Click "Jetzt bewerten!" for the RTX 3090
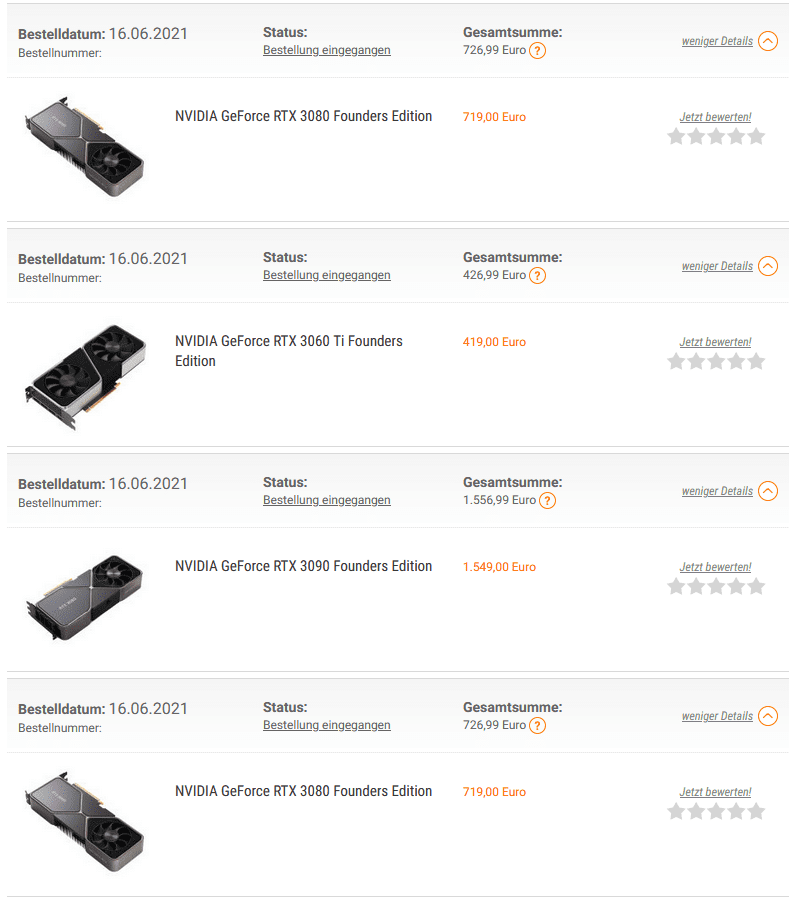 pyautogui.click(x=715, y=567)
